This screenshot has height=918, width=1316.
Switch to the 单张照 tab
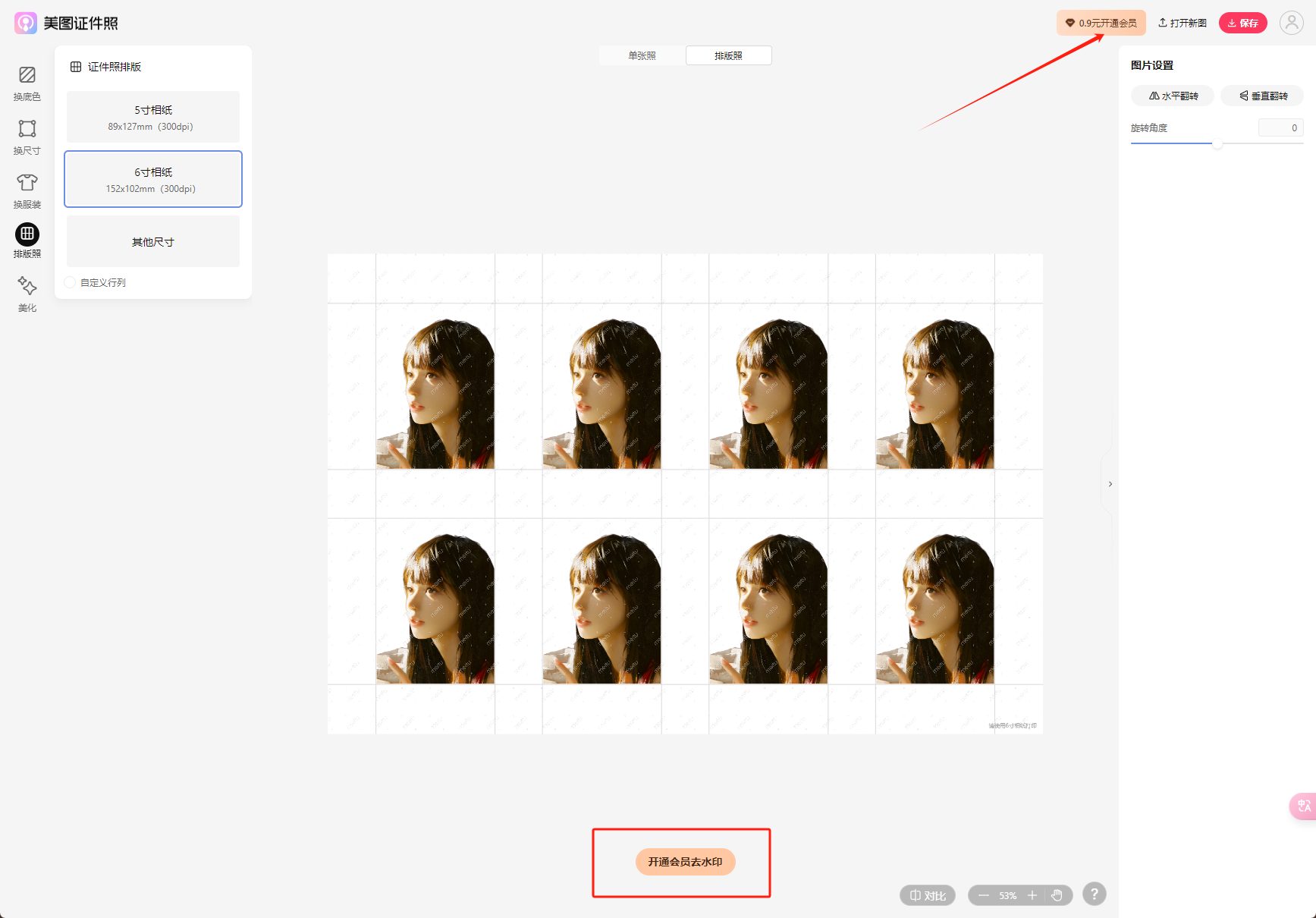pyautogui.click(x=642, y=55)
